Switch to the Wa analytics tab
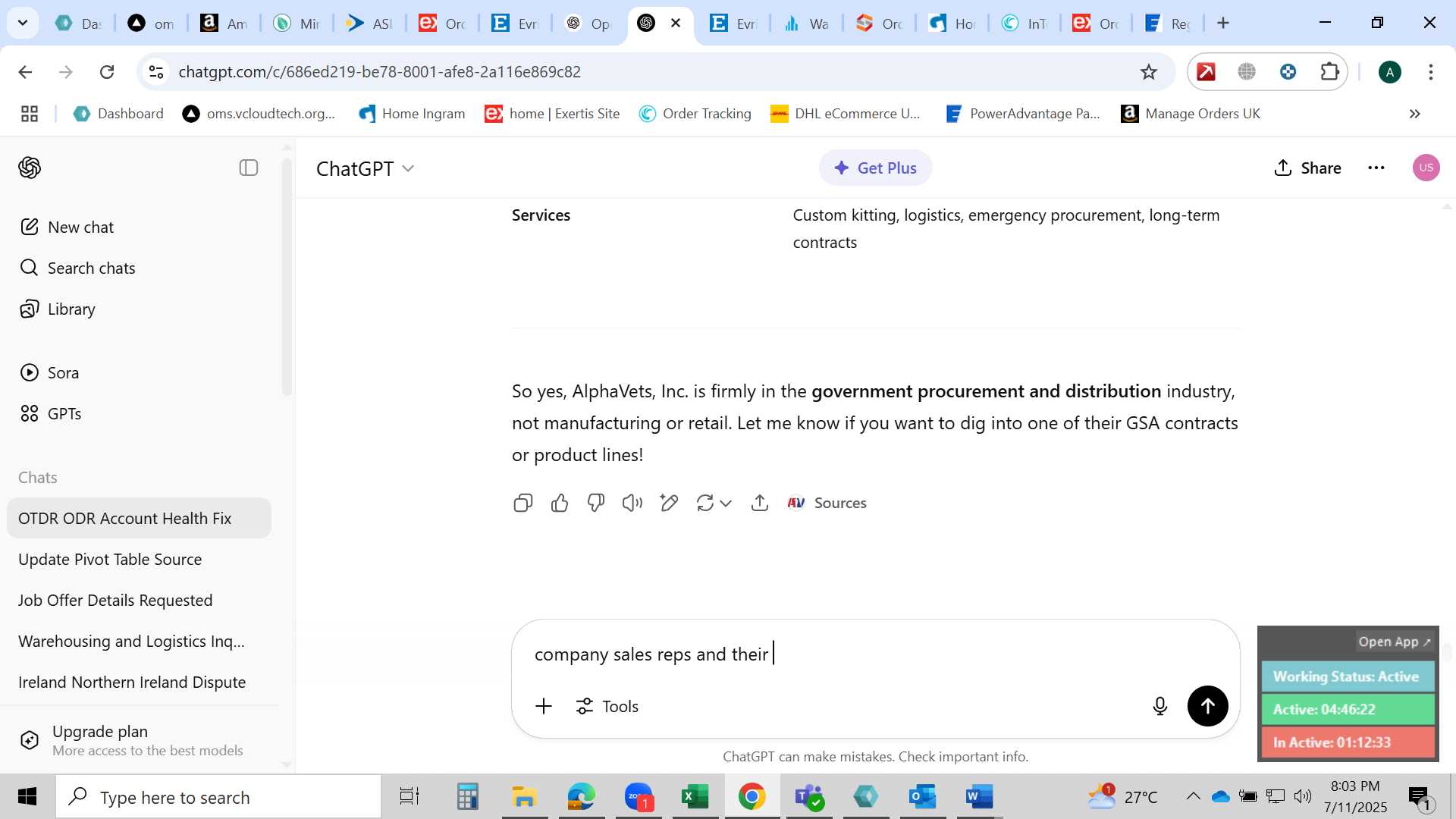Screen dimensions: 1456x819 point(805,24)
